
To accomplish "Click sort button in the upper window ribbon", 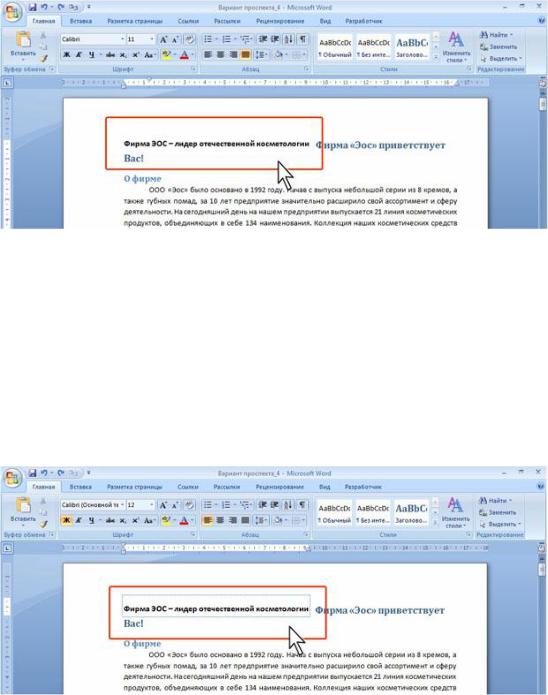I will click(x=289, y=39).
